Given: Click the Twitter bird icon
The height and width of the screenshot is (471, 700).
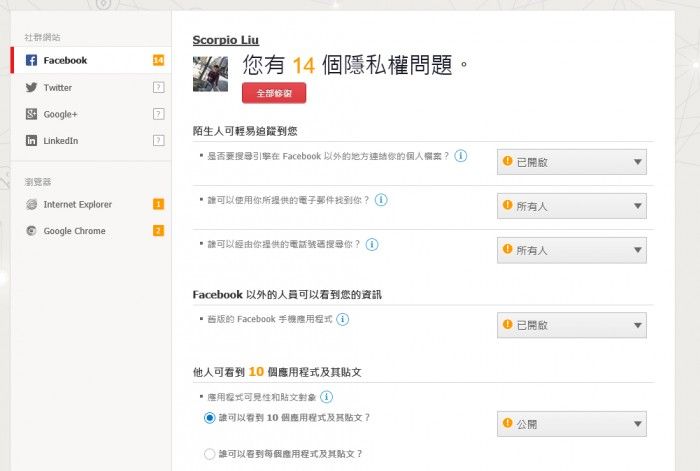Looking at the screenshot, I should [32, 88].
